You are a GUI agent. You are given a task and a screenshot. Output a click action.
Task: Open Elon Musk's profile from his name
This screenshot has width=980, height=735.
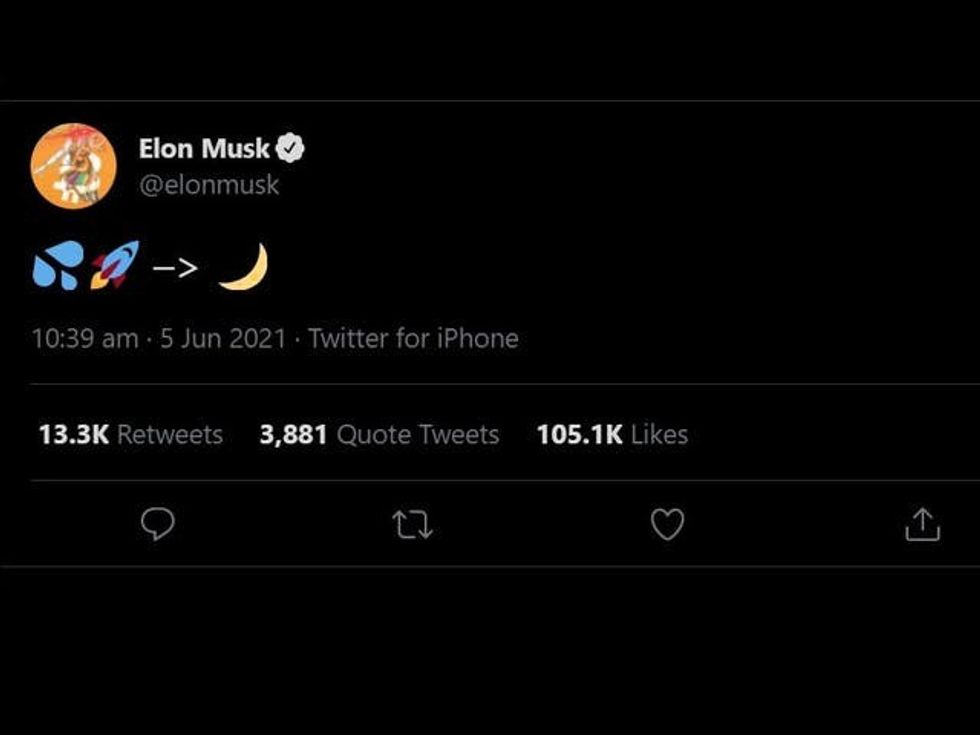202,147
